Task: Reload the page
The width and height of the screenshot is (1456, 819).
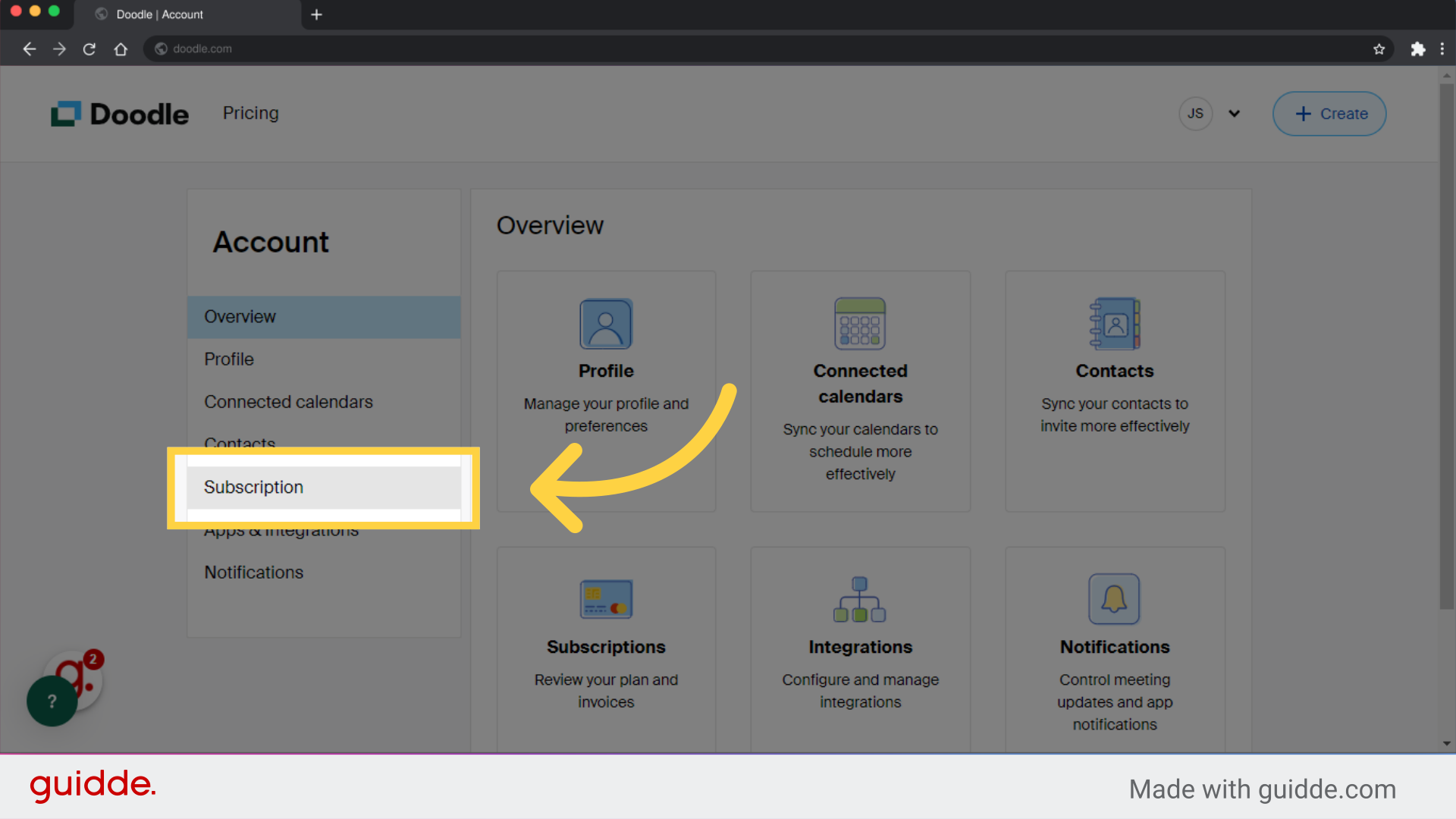Action: click(x=89, y=49)
